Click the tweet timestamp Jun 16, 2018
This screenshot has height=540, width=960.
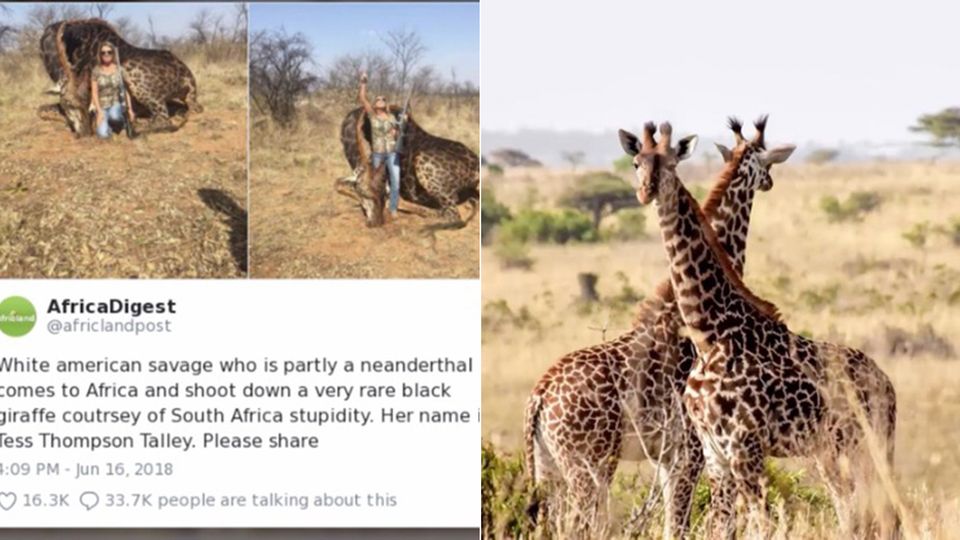[x=86, y=468]
